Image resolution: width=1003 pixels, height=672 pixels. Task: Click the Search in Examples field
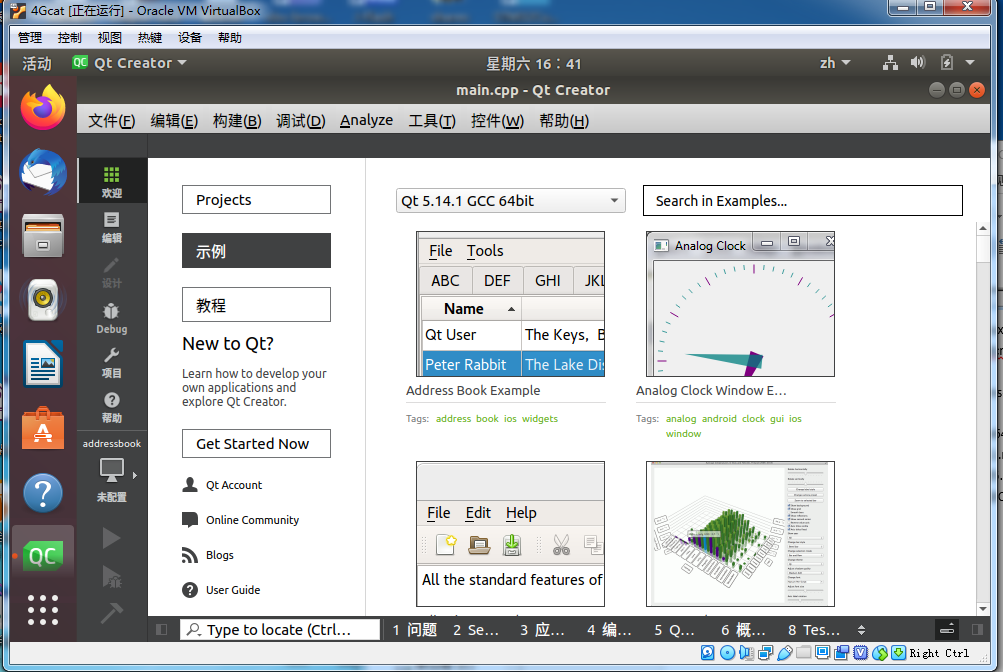(803, 201)
